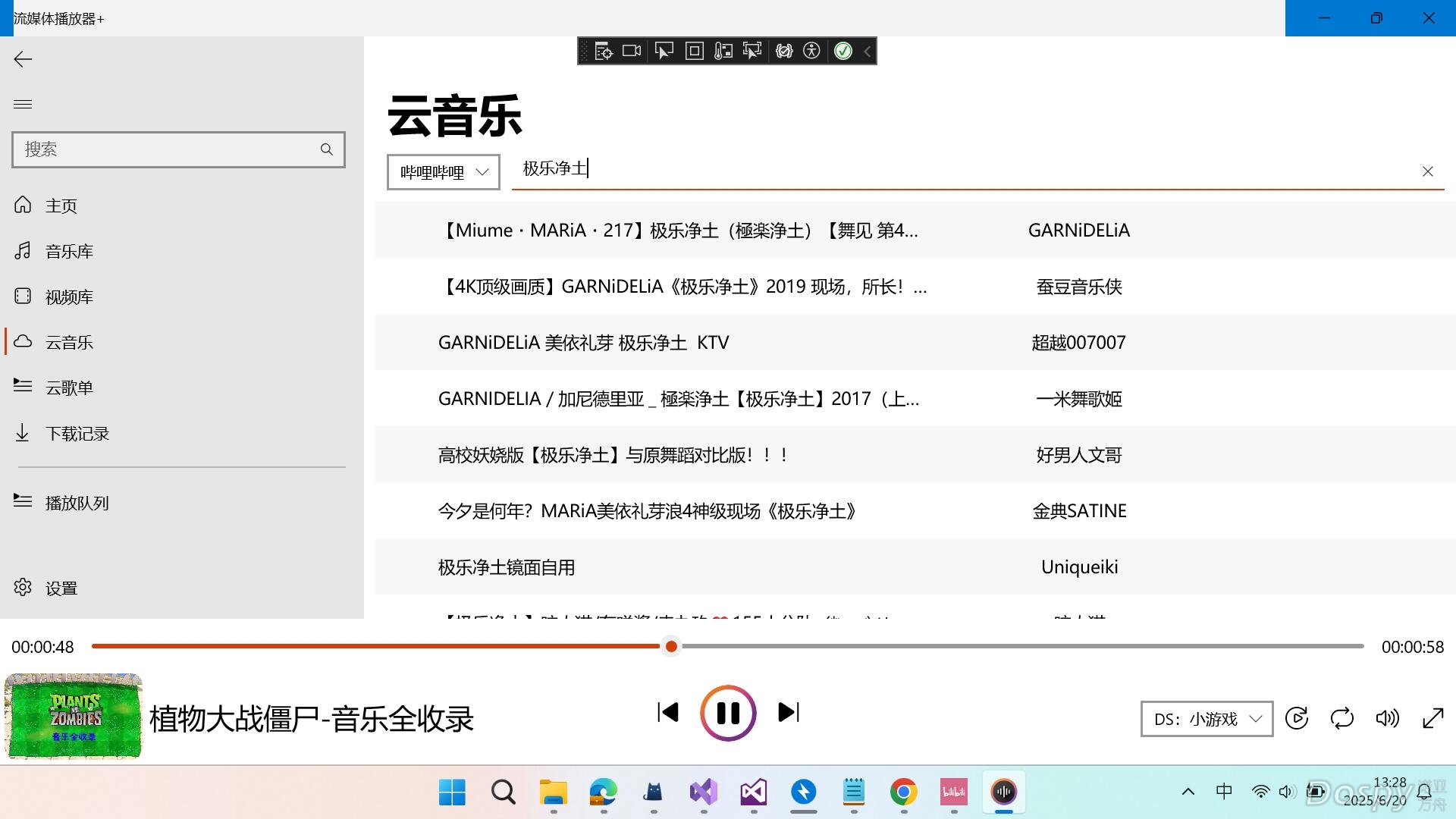The image size is (1456, 819).
Task: Switch the 中 input method indicator
Action: click(1224, 792)
